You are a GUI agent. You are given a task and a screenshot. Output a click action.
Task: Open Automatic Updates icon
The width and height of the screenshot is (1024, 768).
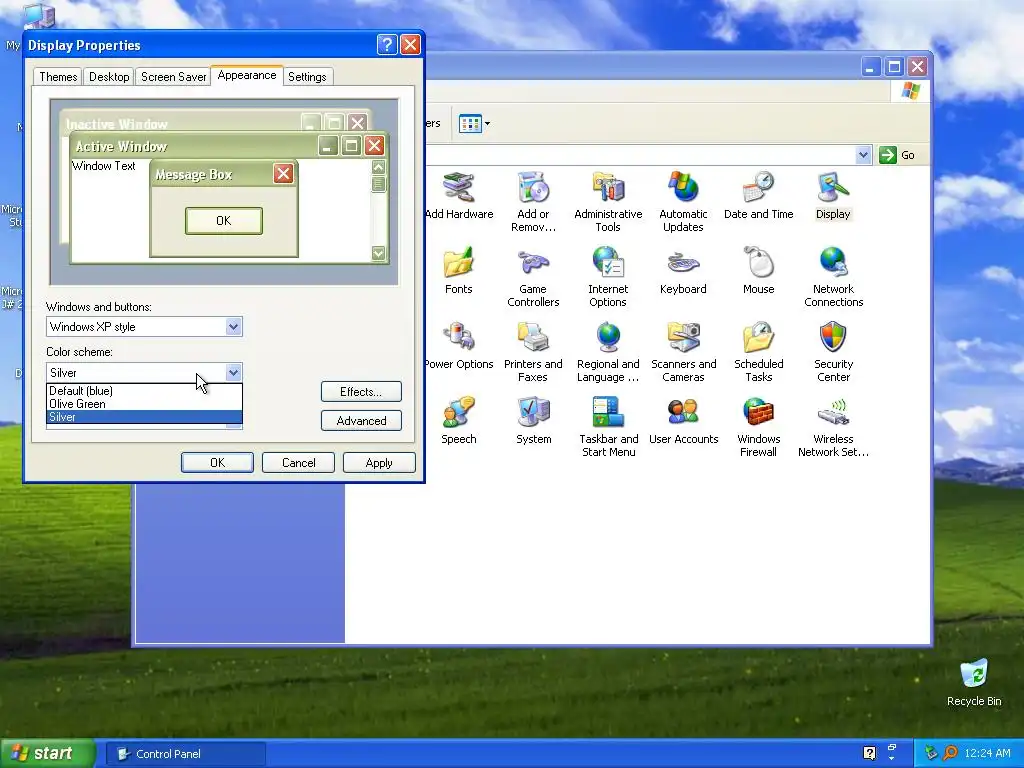[x=683, y=202]
